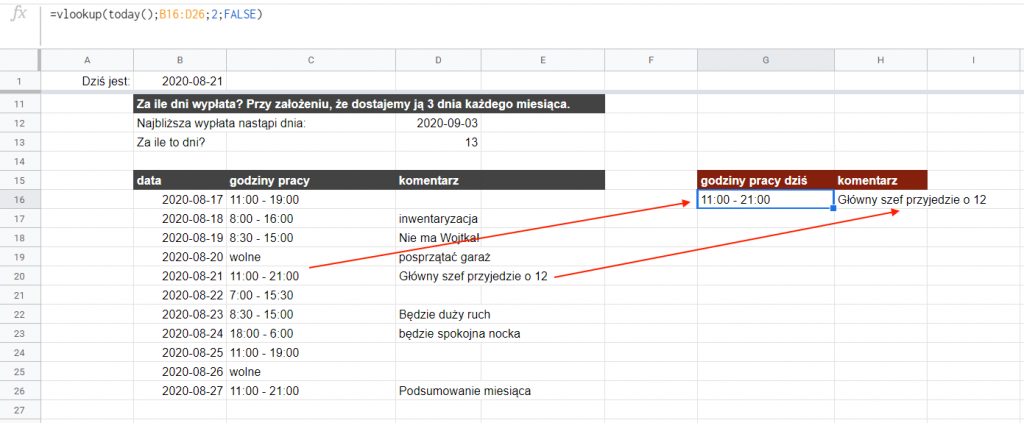The image size is (1024, 423).
Task: Click the cell with value 13
Action: (438, 142)
